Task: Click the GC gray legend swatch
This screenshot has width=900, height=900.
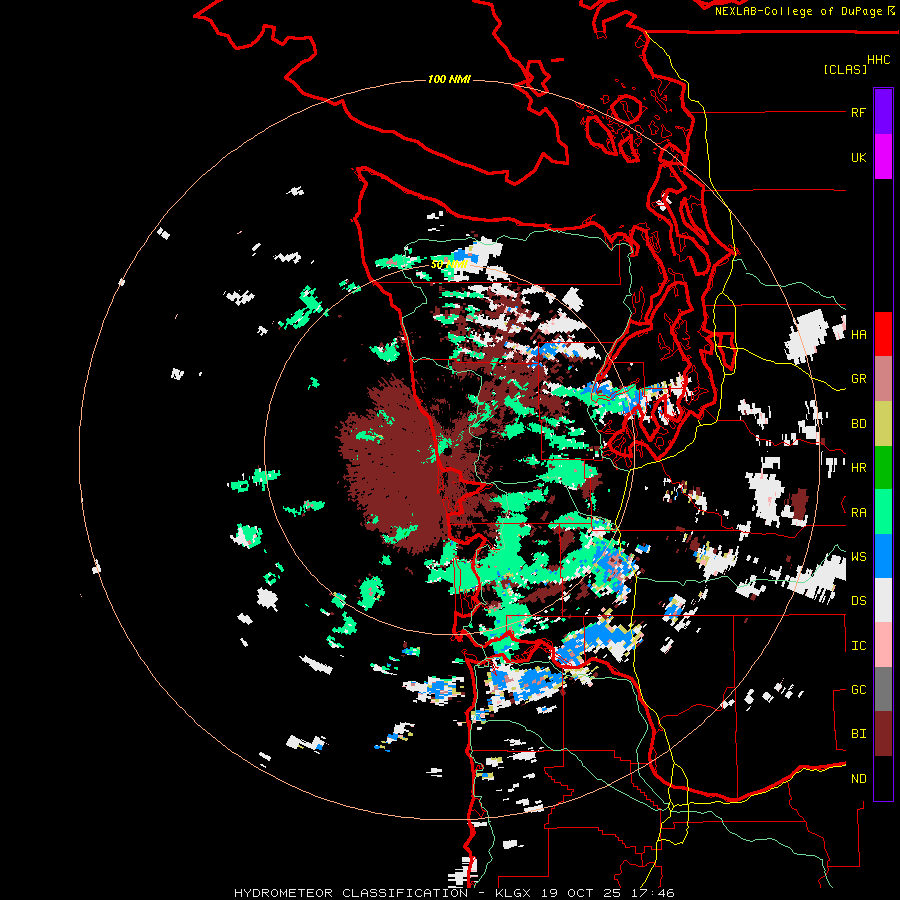Action: (x=883, y=689)
